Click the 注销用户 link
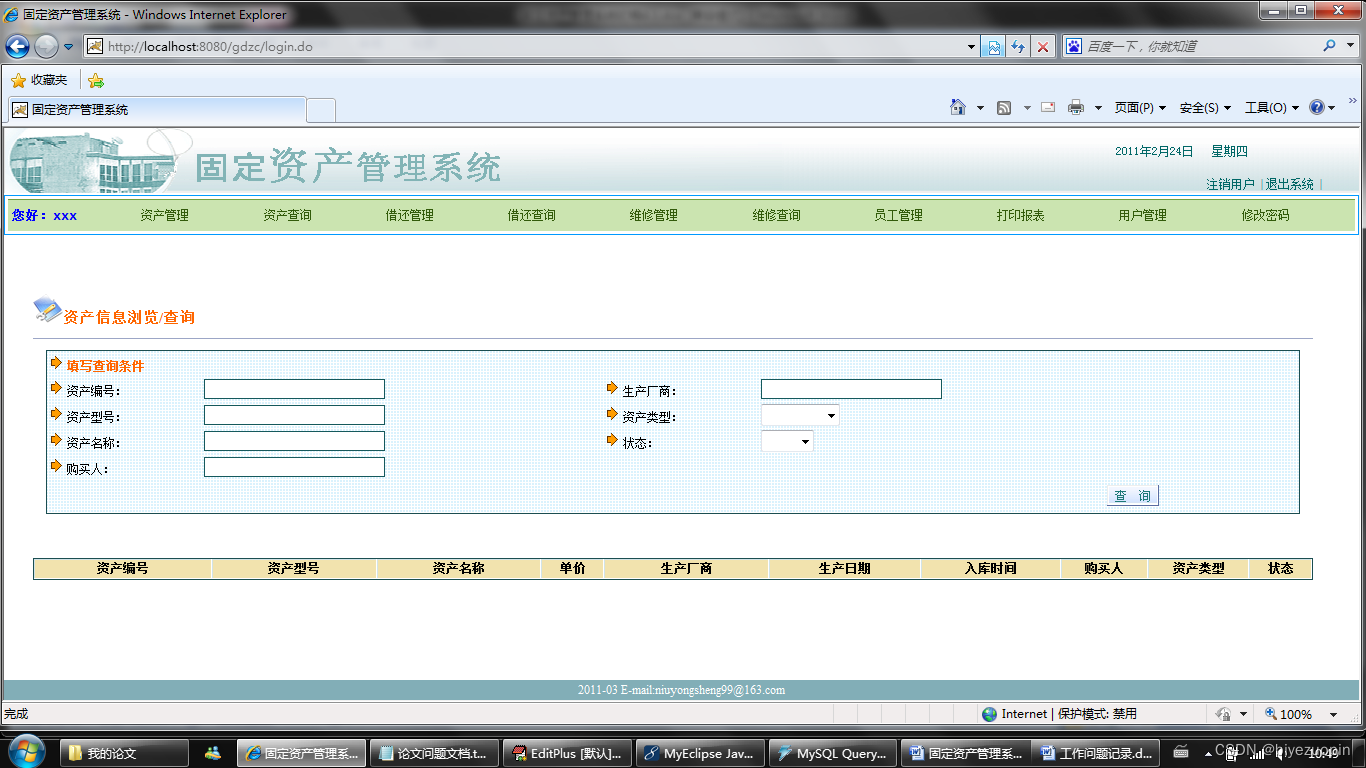 (1230, 184)
